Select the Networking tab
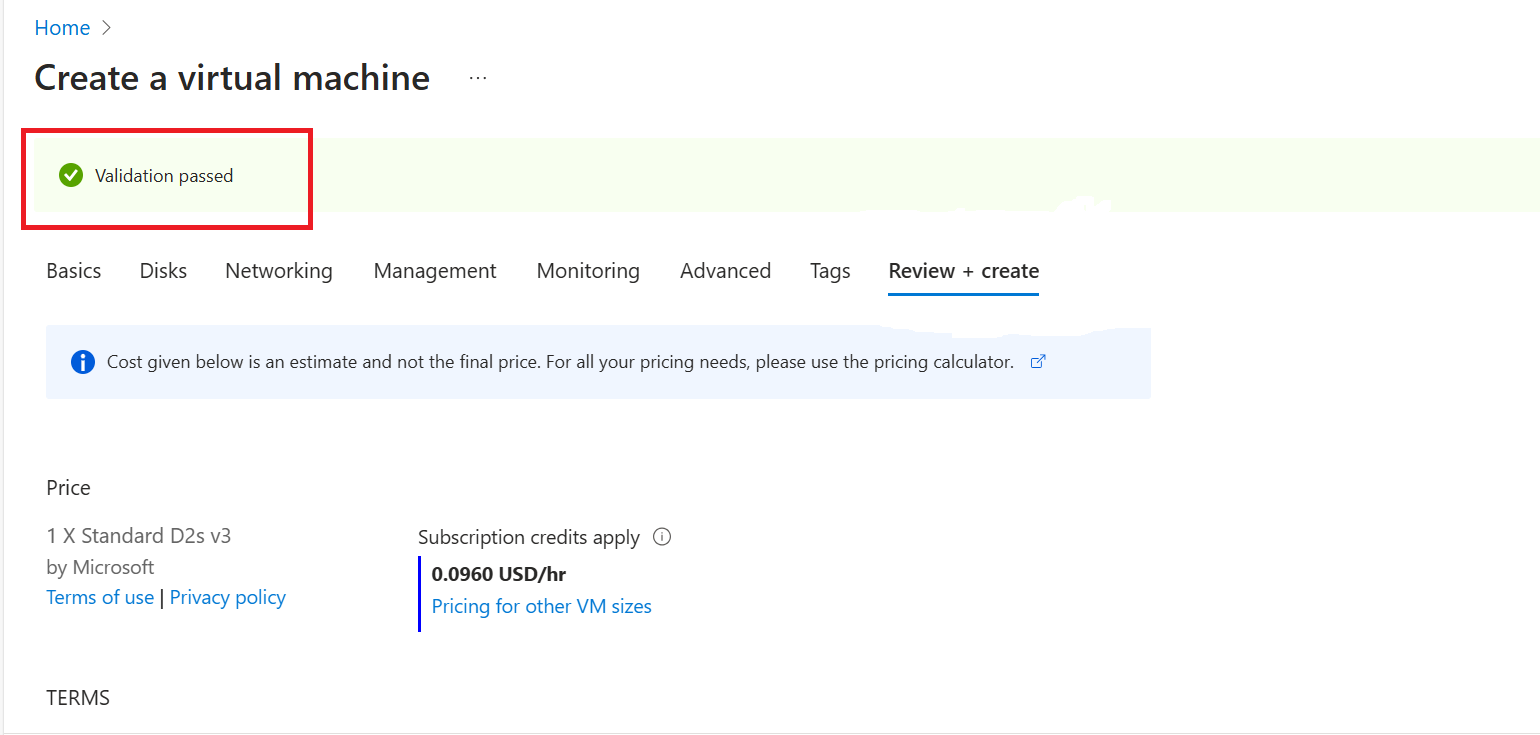Image resolution: width=1540 pixels, height=735 pixels. point(279,271)
